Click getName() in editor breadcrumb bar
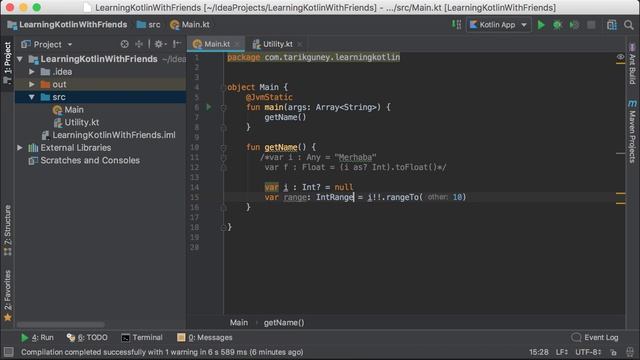 pos(284,323)
